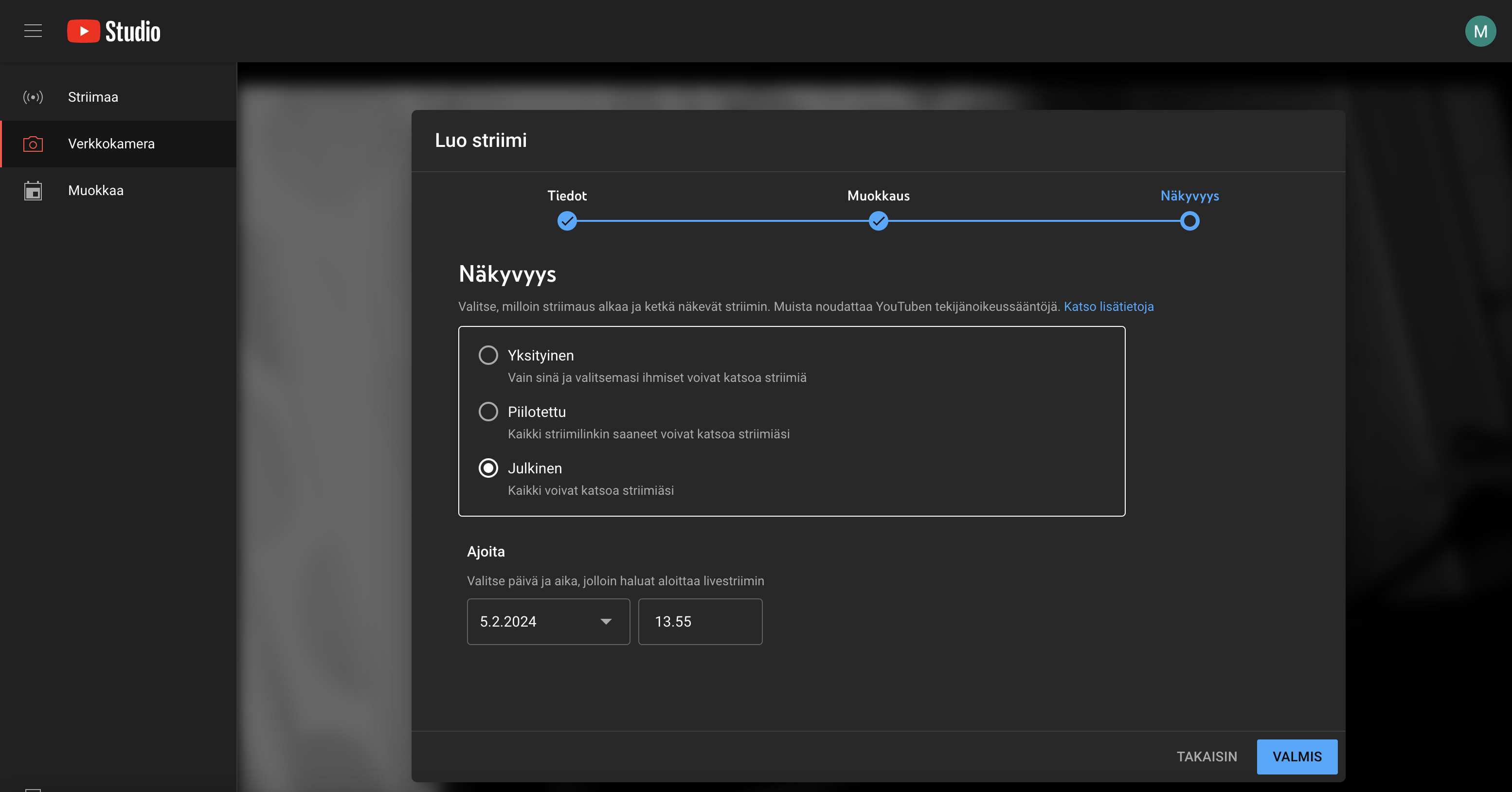The width and height of the screenshot is (1512, 792).
Task: Click the Näkyvyys step circle
Action: click(1189, 221)
